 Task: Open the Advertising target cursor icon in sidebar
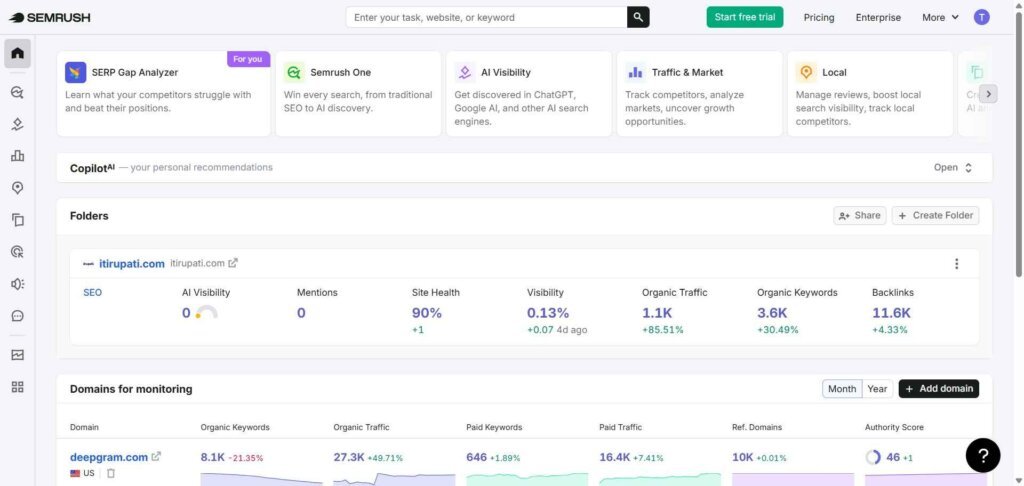18,251
